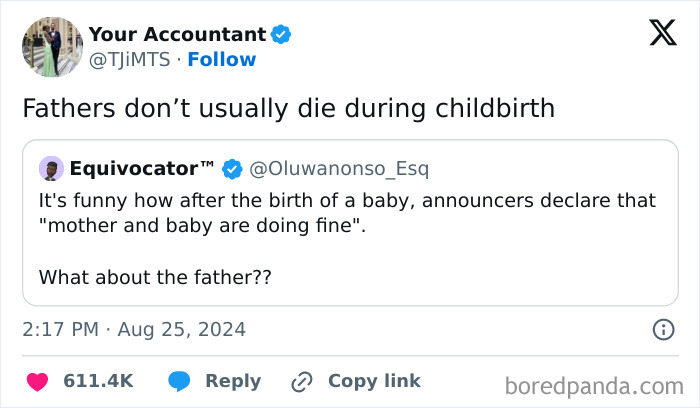Click the copy link chain icon
The height and width of the screenshot is (408, 700).
point(302,381)
